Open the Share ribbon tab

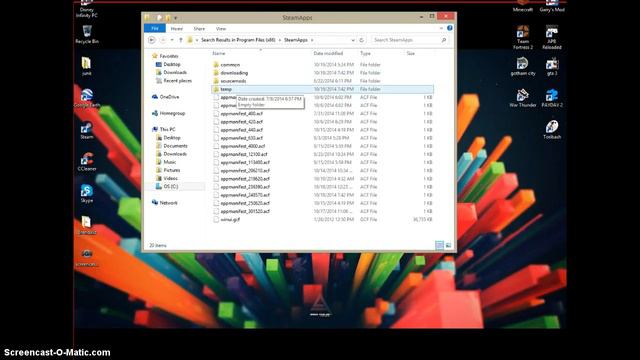point(199,29)
